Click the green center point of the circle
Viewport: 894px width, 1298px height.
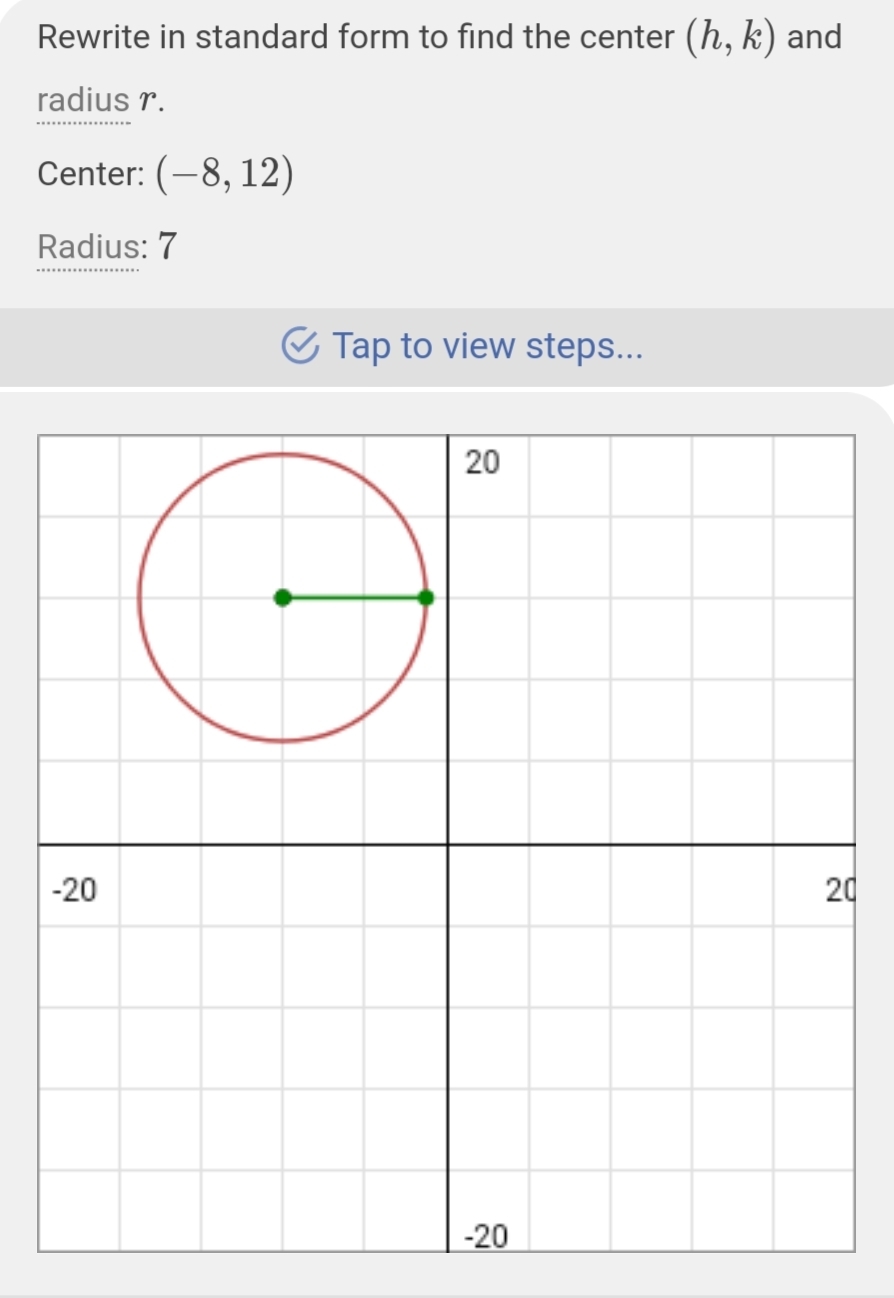283,598
